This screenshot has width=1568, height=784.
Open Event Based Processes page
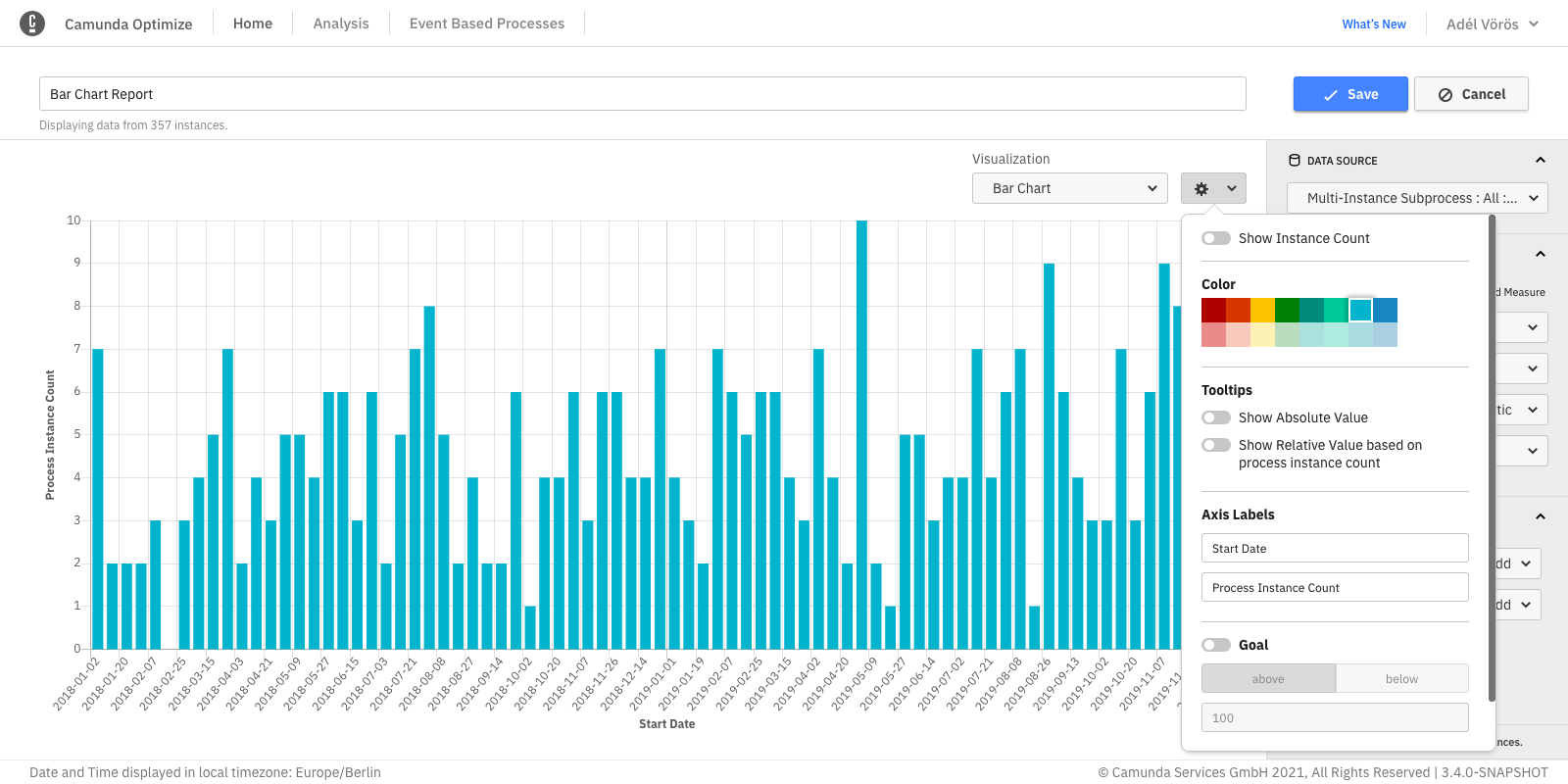[486, 24]
